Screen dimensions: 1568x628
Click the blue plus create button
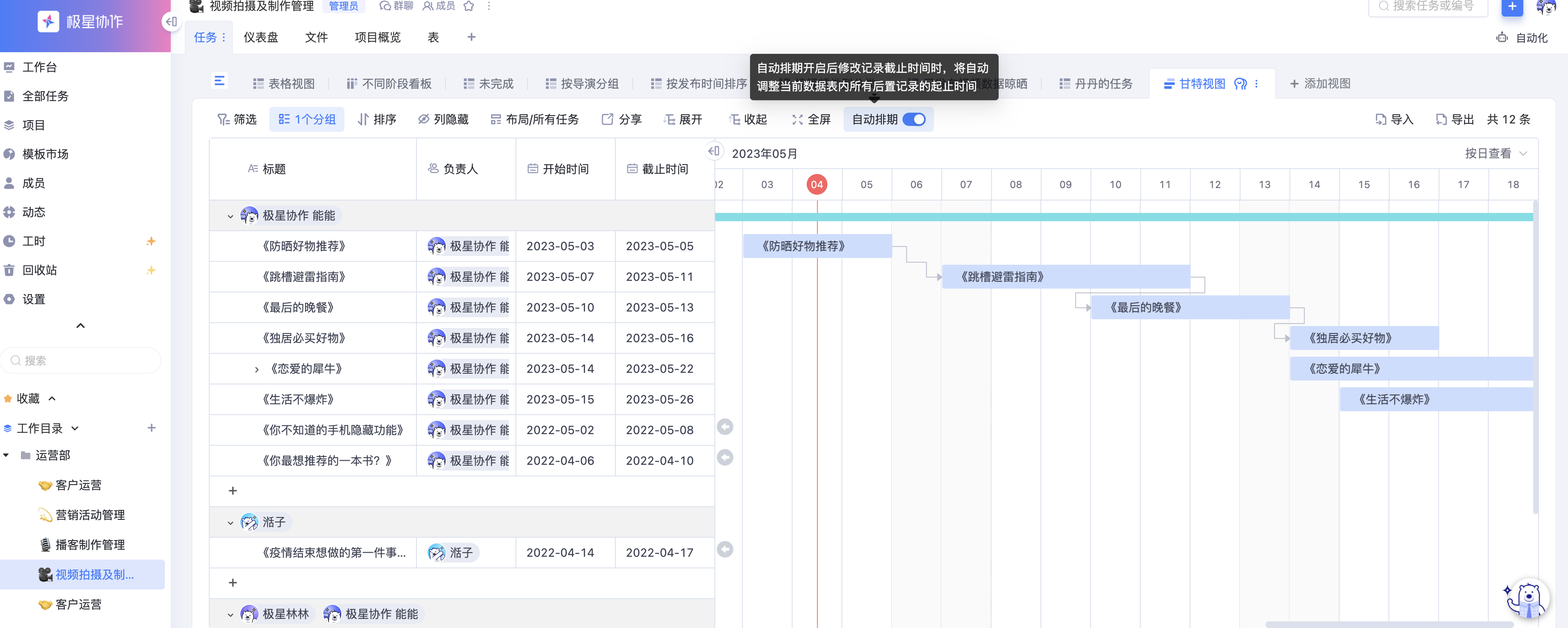(x=1512, y=7)
